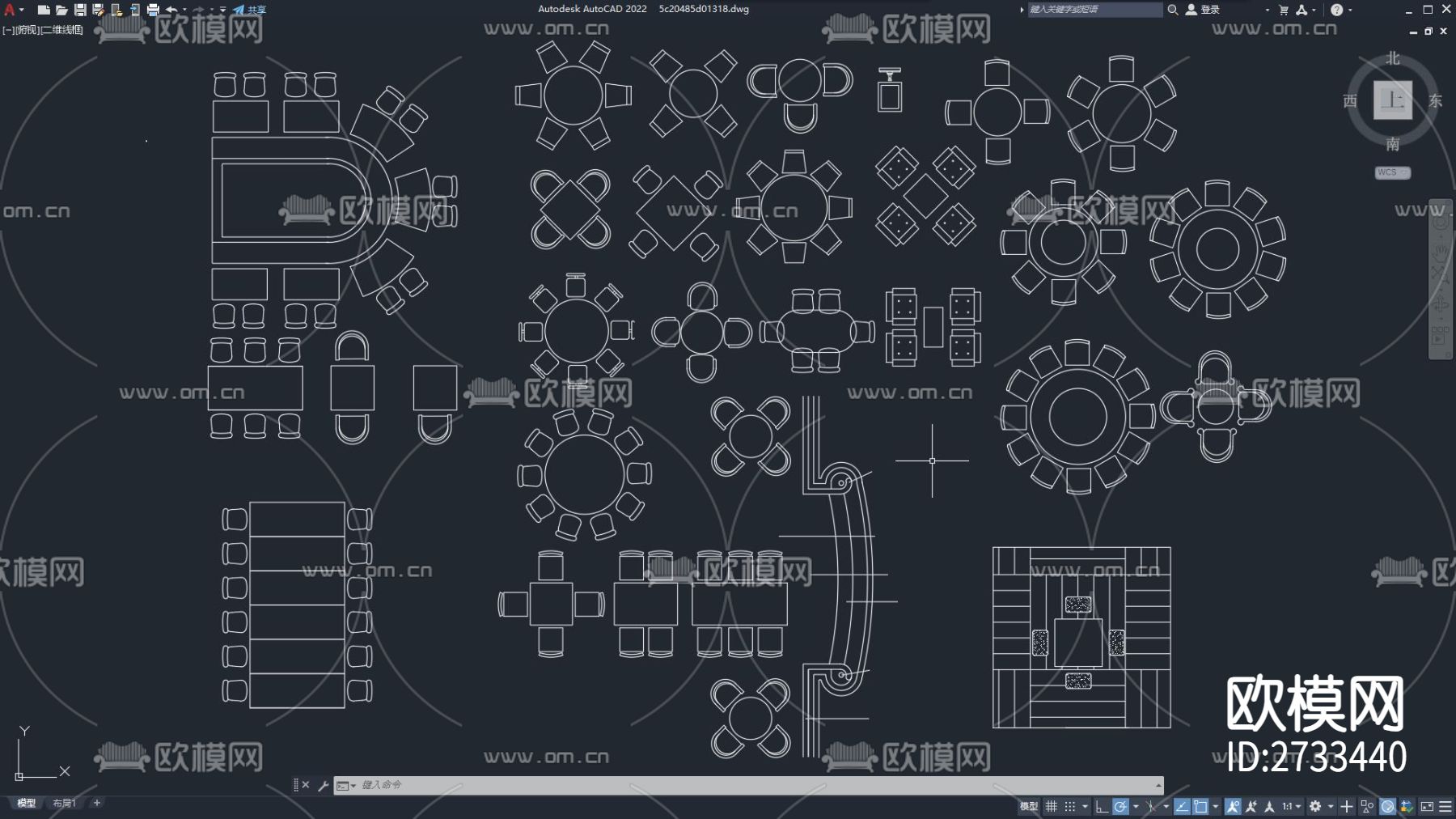Open Help with the question mark icon
This screenshot has height=819, width=1456.
pos(1336,10)
